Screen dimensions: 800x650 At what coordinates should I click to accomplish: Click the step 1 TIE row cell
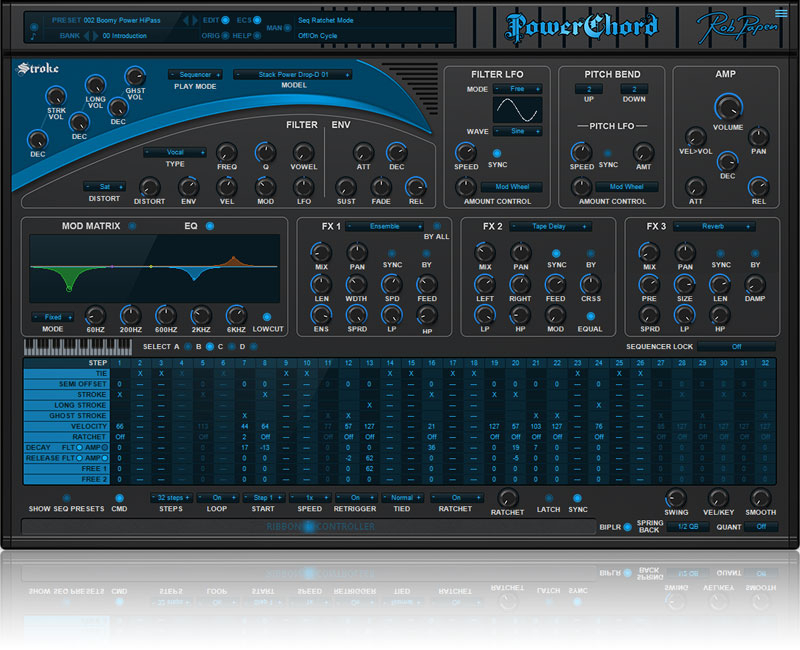click(x=119, y=373)
